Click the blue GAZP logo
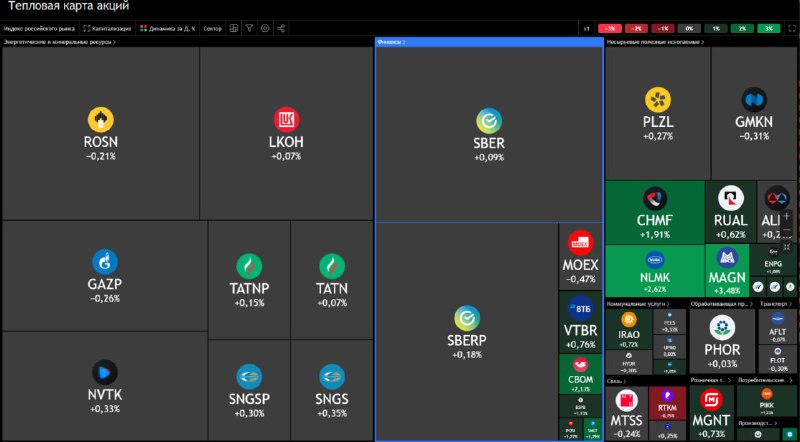 coord(105,262)
